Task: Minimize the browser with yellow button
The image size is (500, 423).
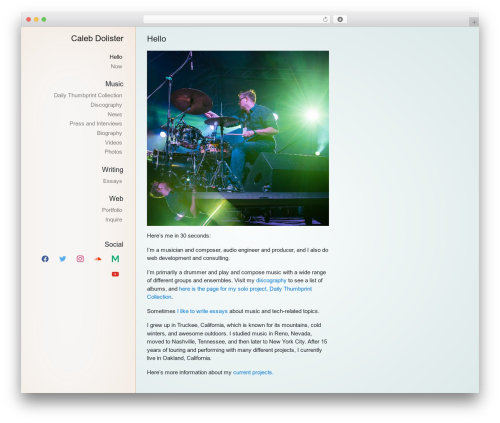Action: point(36,19)
